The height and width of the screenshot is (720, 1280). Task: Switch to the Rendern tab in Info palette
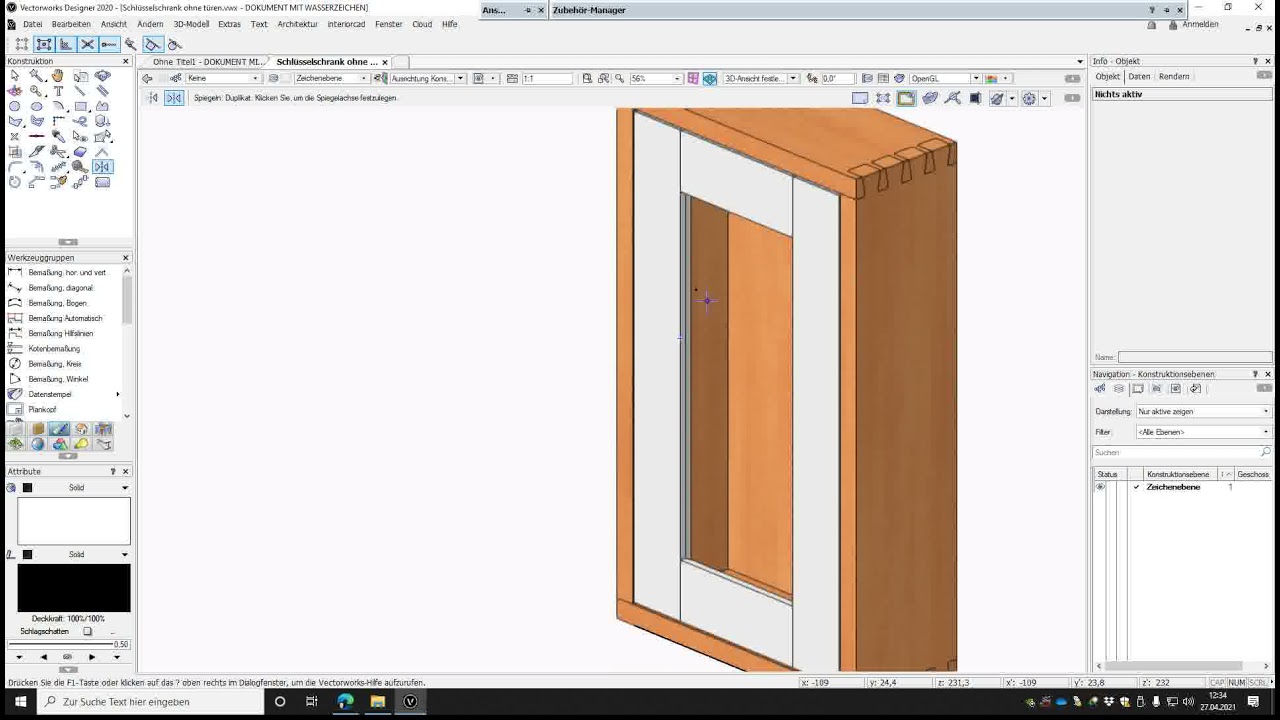[x=1174, y=76]
